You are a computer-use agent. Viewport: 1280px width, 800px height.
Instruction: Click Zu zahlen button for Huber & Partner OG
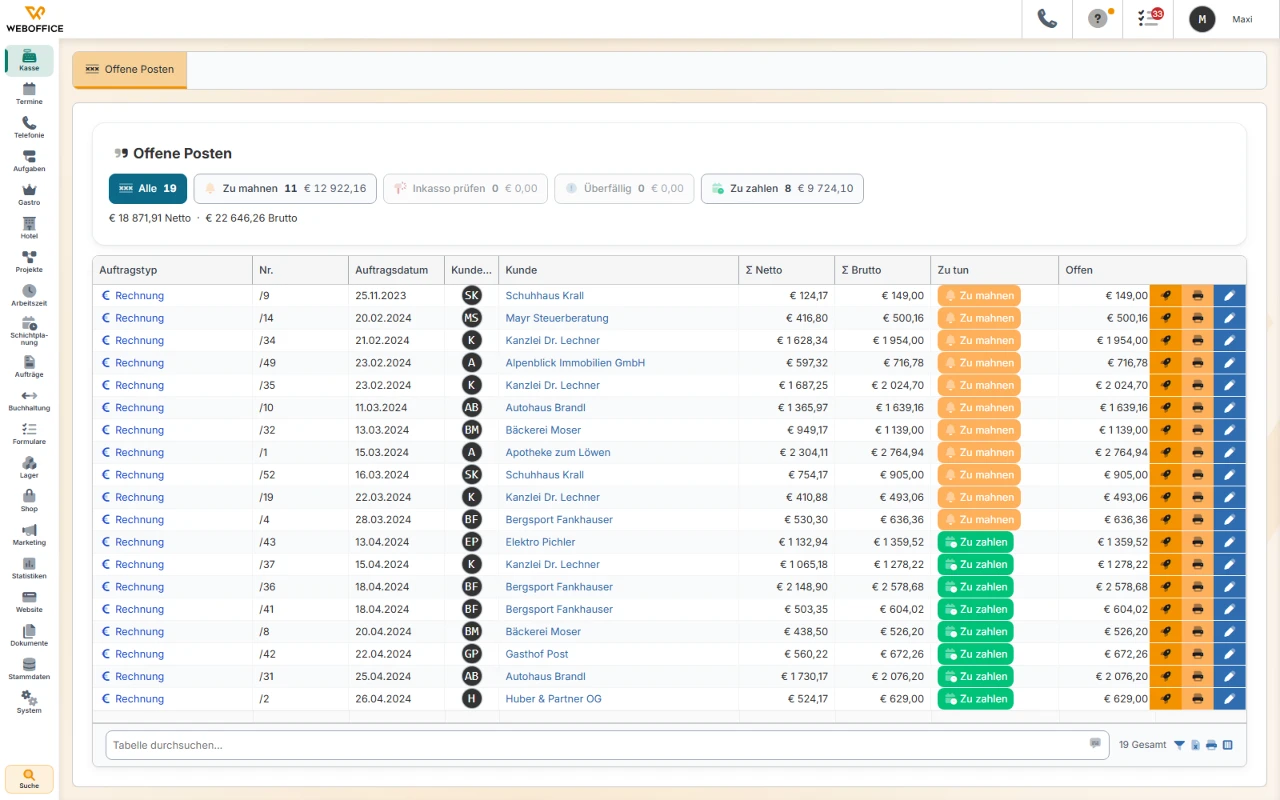pos(975,699)
